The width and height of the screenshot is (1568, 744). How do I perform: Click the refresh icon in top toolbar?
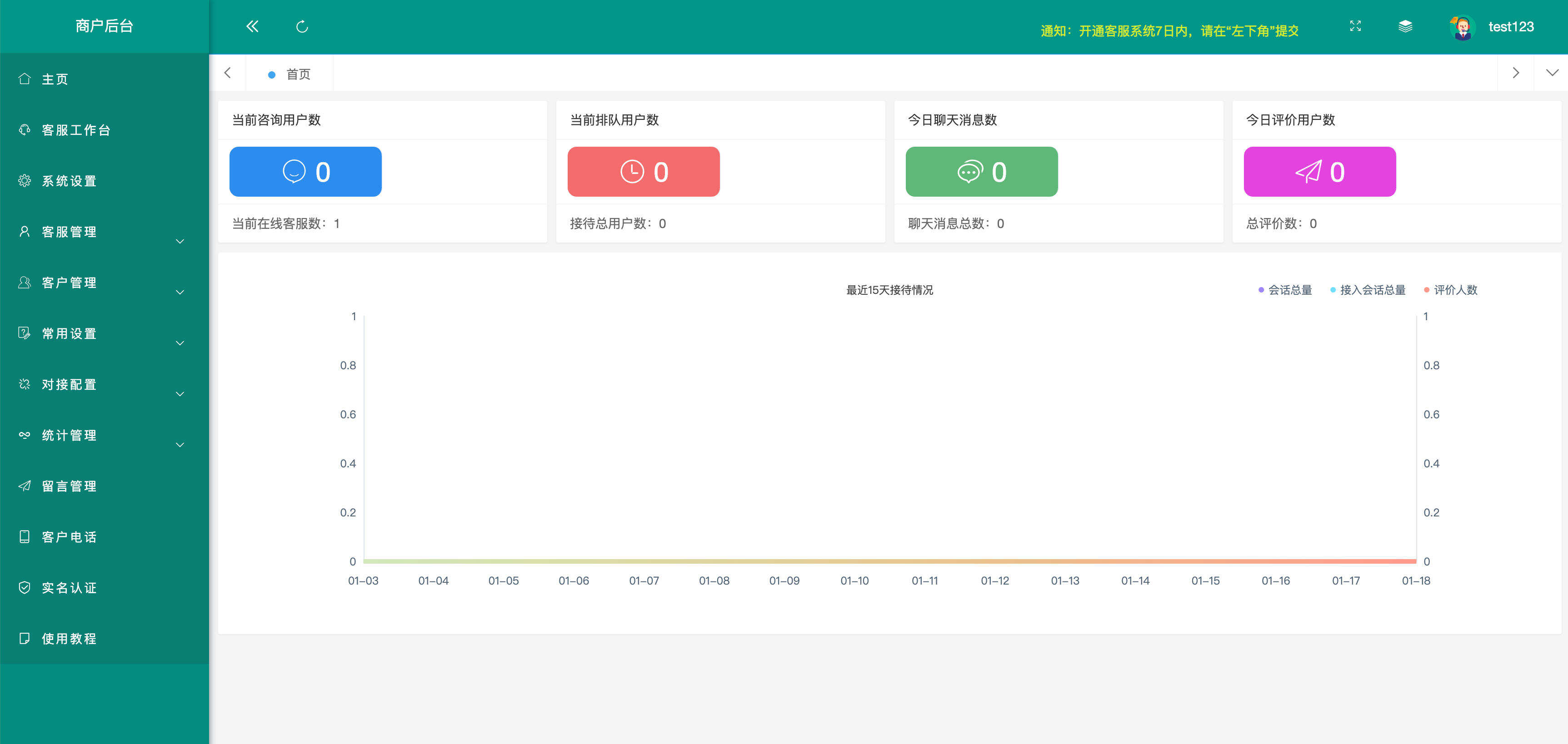(x=303, y=26)
